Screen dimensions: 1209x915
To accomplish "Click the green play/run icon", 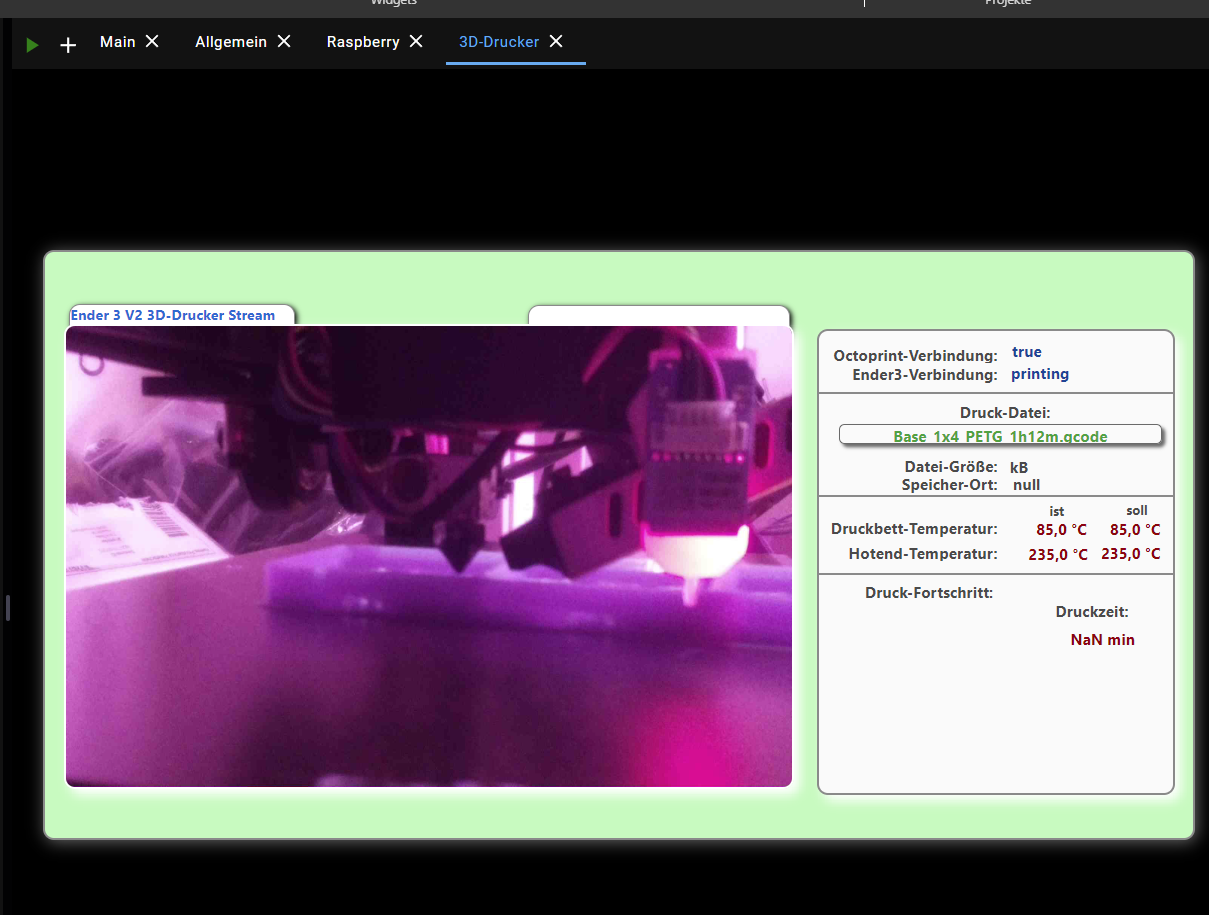I will pos(33,44).
